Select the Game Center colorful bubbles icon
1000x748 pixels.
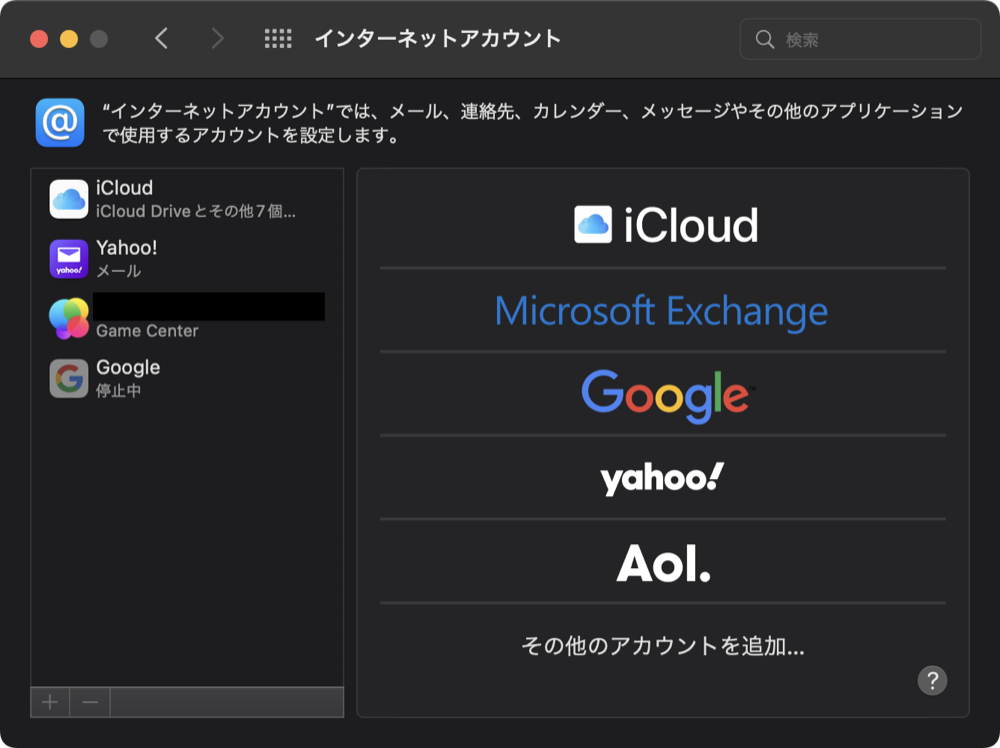(x=69, y=318)
